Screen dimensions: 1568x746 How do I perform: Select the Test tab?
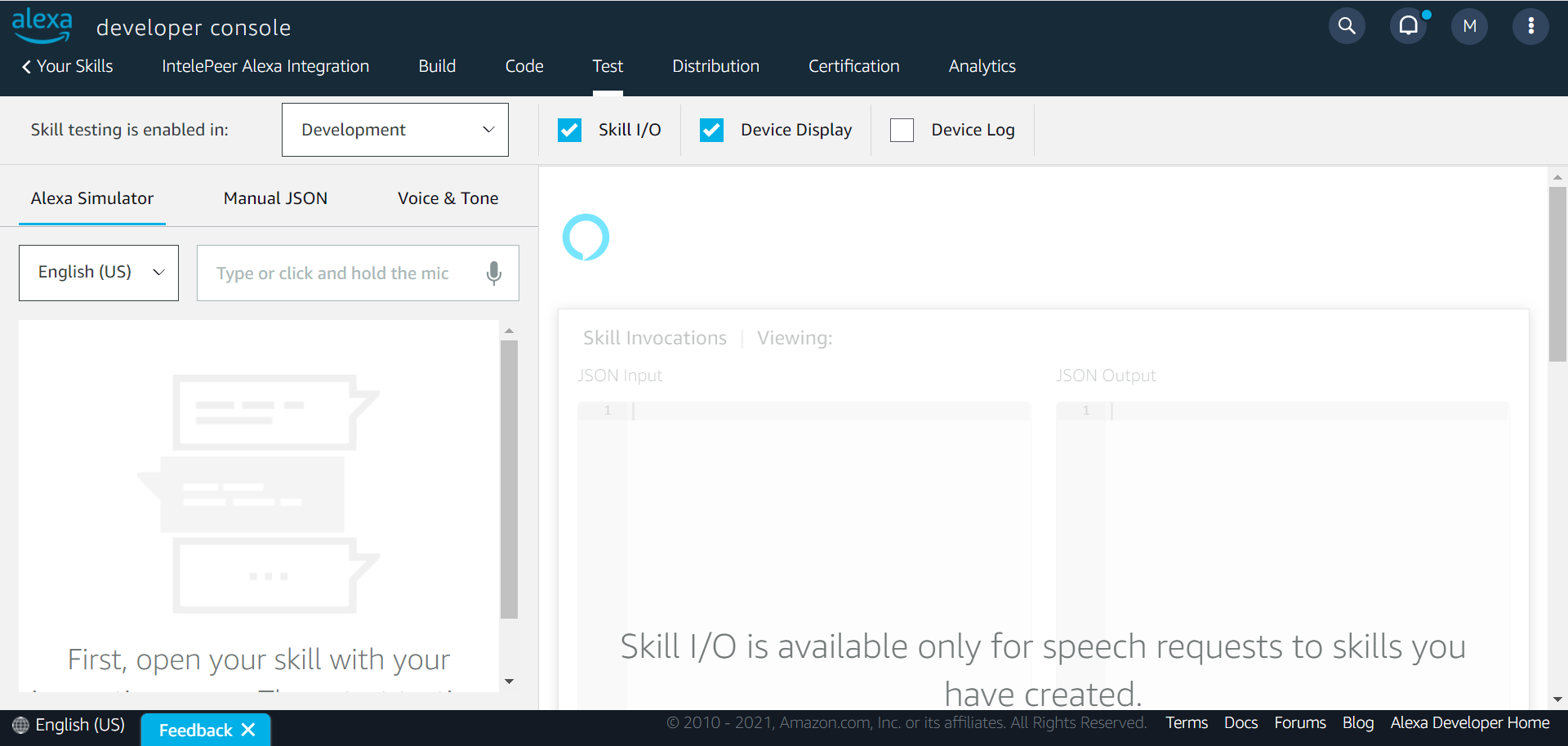tap(608, 66)
